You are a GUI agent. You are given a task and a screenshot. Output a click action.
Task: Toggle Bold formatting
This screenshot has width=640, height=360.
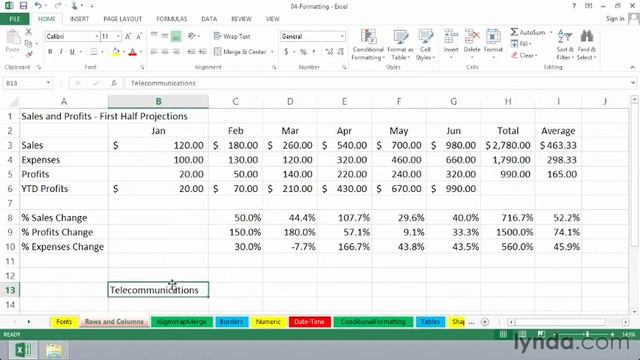50,51
